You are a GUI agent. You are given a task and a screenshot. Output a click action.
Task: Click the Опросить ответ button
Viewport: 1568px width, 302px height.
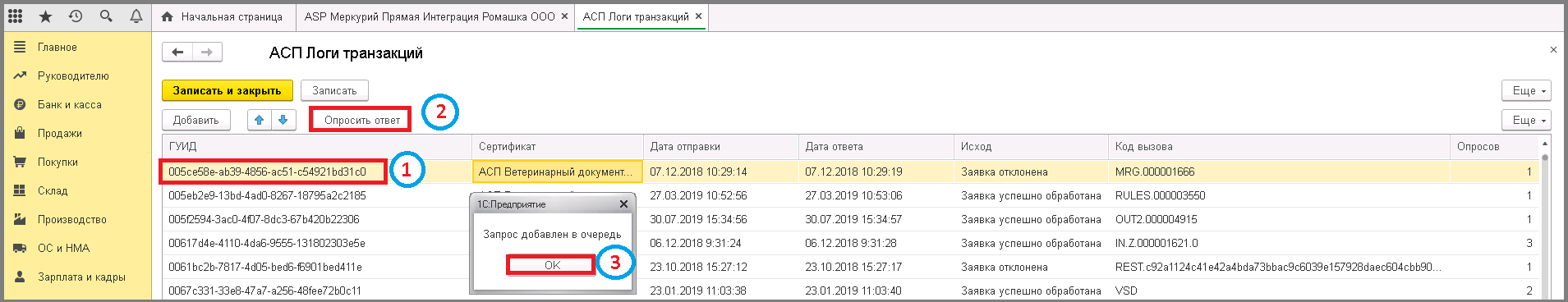click(361, 120)
